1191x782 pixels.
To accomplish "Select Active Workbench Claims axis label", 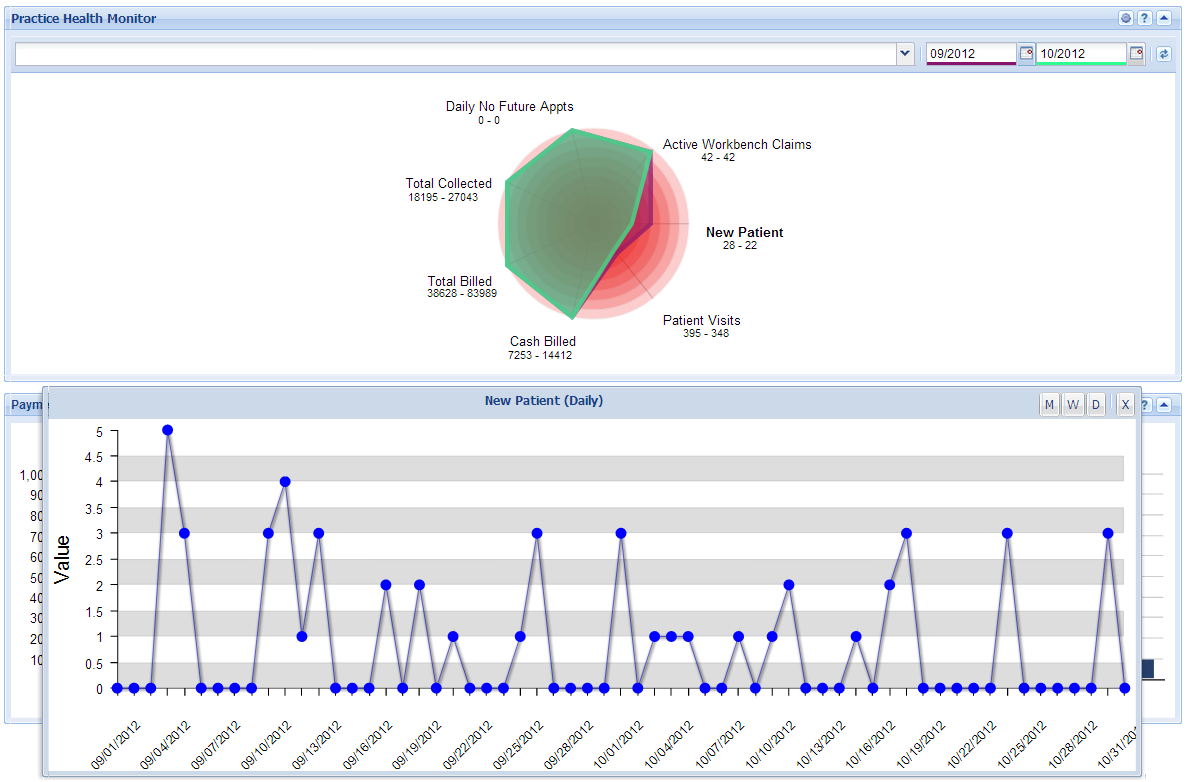I will 737,144.
